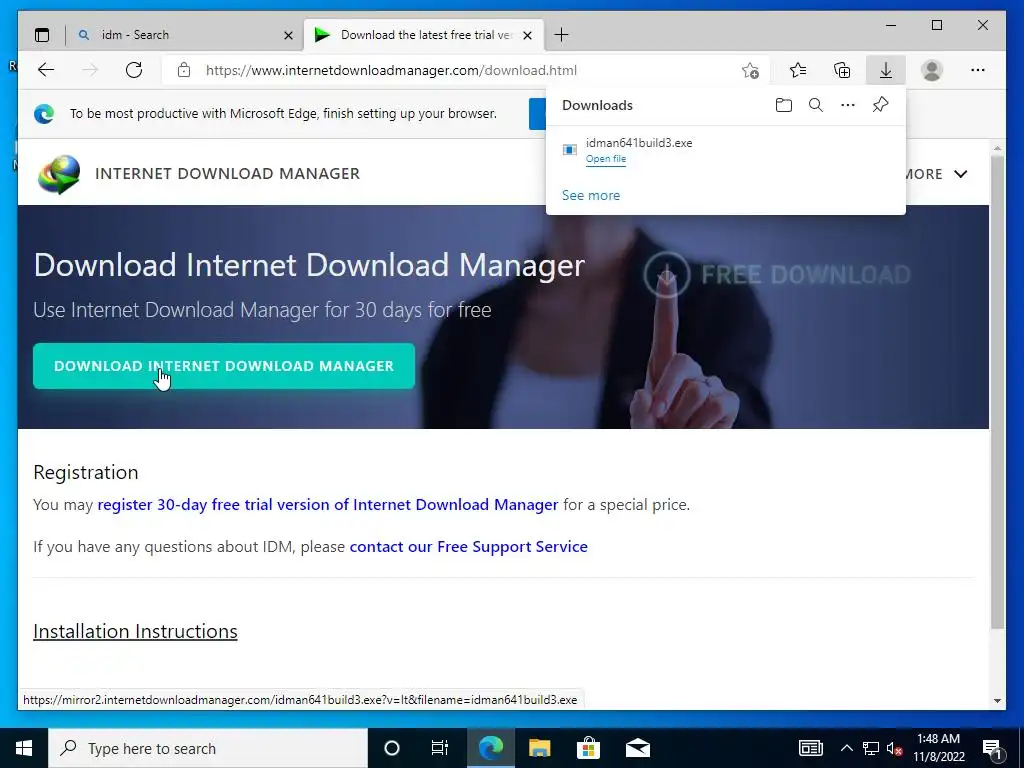
Task: Click the address bar URL
Action: 391,71
